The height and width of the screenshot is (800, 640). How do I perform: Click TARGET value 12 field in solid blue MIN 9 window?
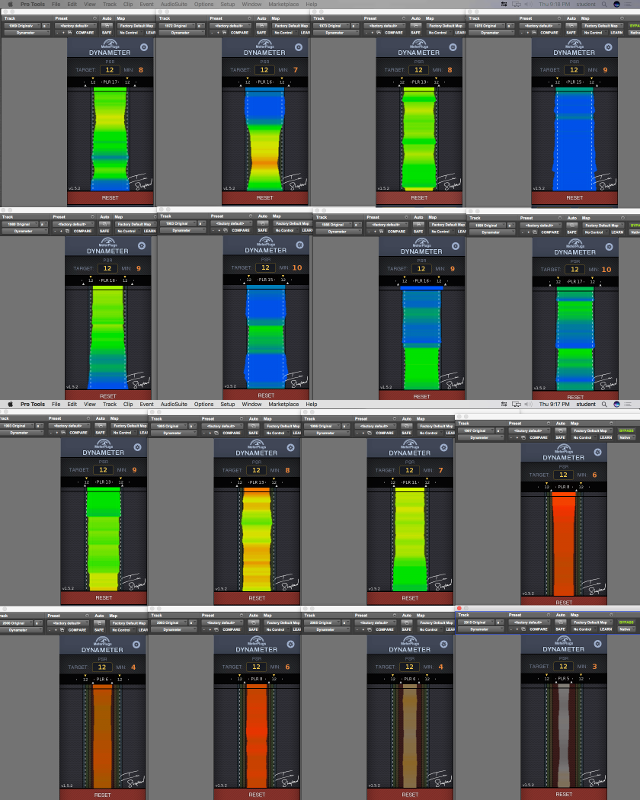click(x=574, y=70)
